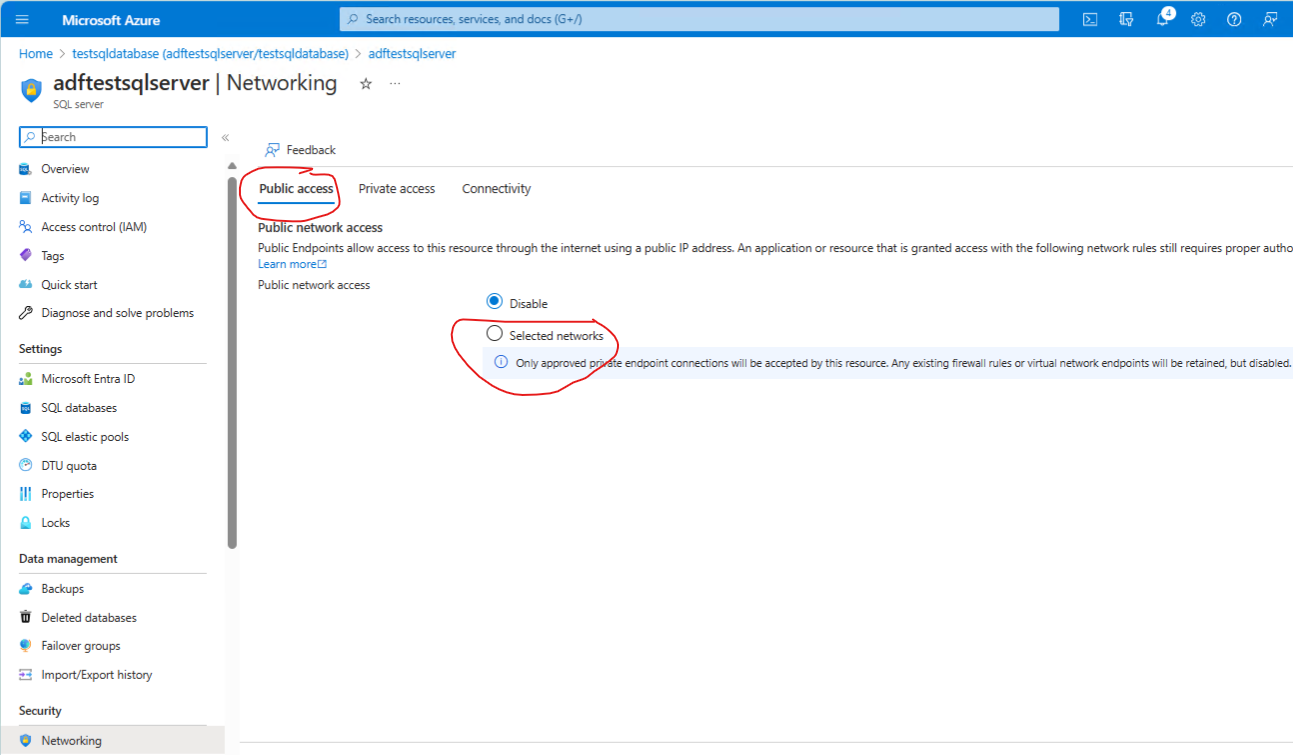Click the feedback person icon in header
1293x755 pixels.
1270,19
